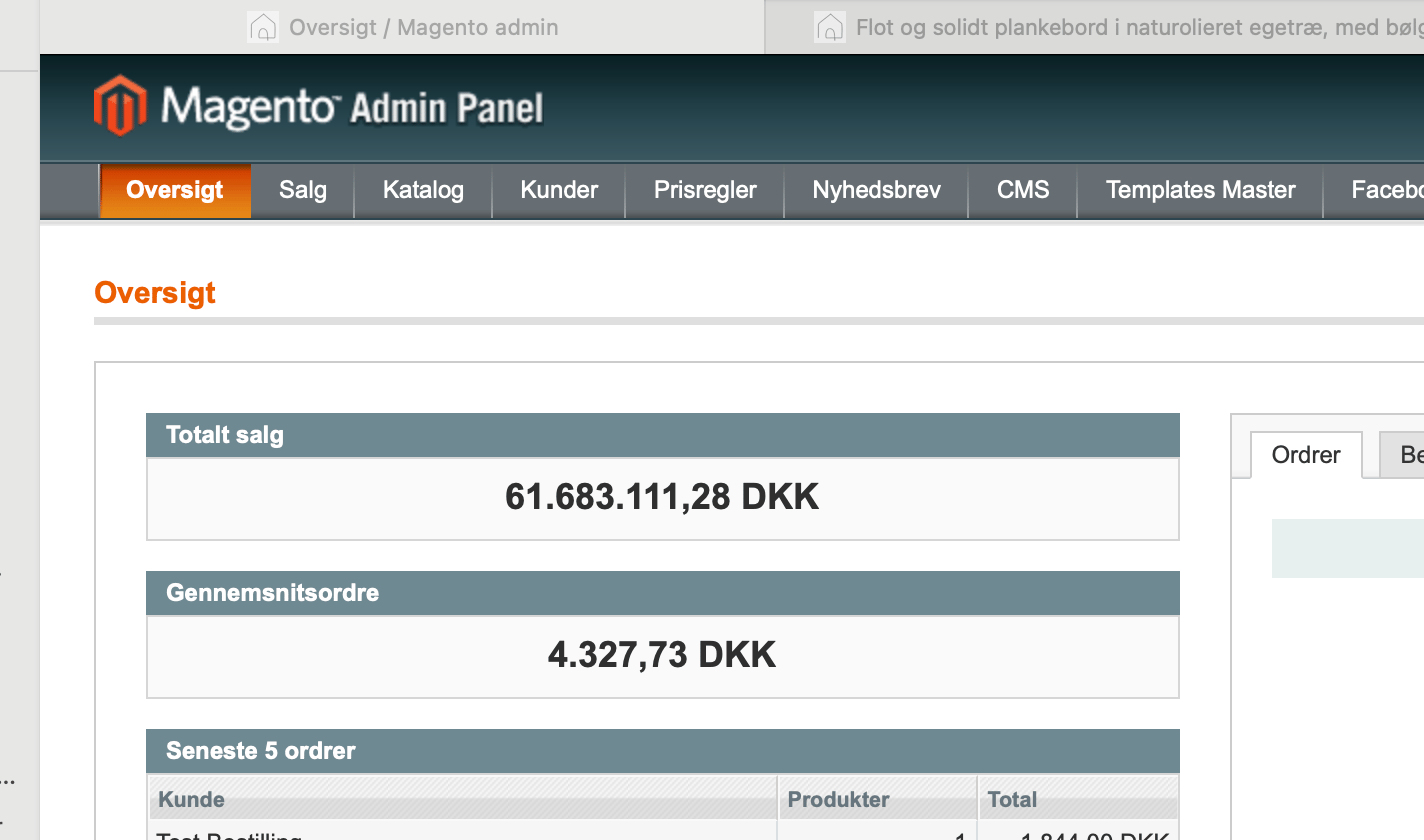The image size is (1424, 840).
Task: Select the cut-off tab next to Ordrer
Action: tap(1404, 455)
